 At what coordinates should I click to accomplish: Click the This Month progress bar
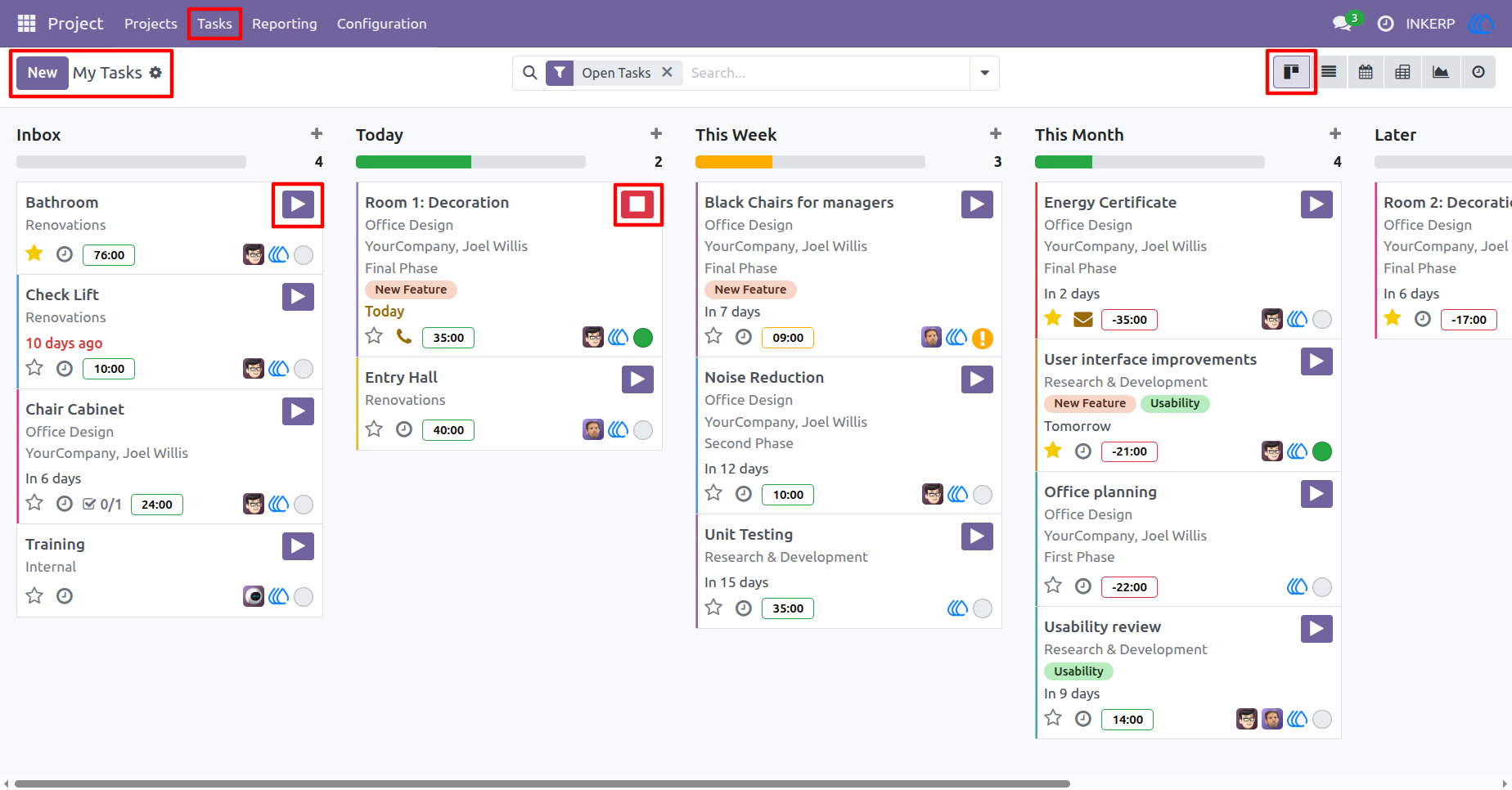(x=1150, y=162)
